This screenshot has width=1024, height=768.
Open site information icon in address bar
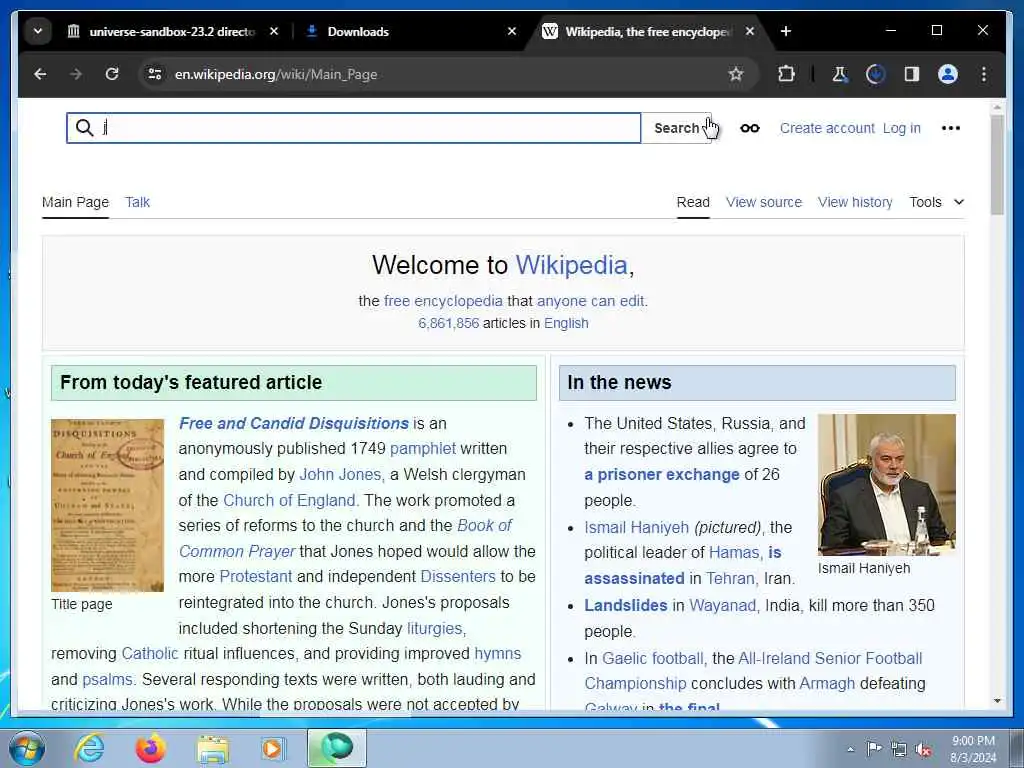pyautogui.click(x=155, y=74)
